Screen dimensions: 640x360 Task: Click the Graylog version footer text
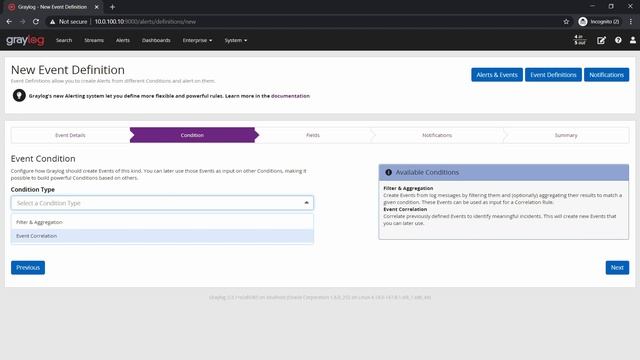click(x=320, y=298)
